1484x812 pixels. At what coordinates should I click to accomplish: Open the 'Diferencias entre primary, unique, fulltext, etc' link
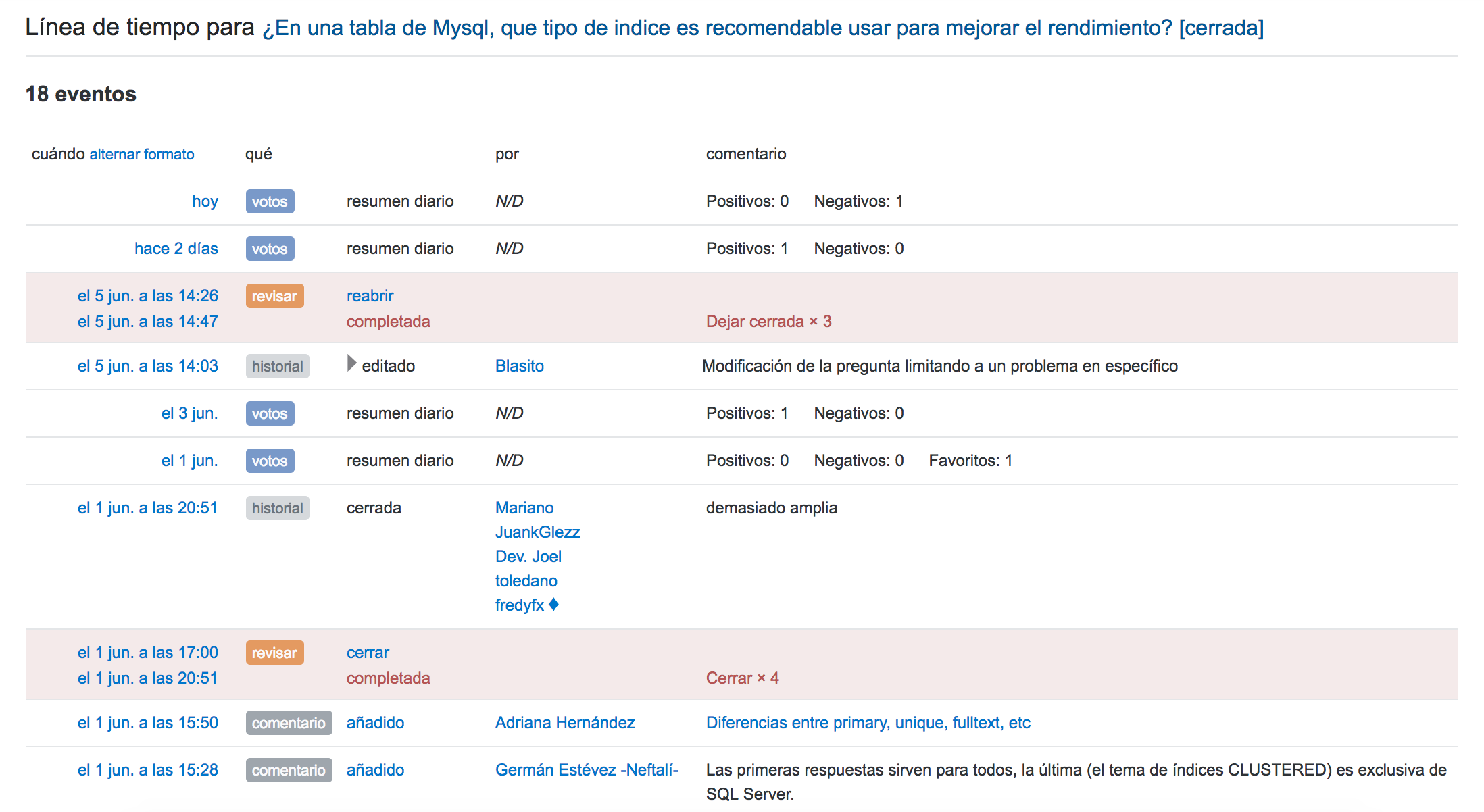click(868, 723)
